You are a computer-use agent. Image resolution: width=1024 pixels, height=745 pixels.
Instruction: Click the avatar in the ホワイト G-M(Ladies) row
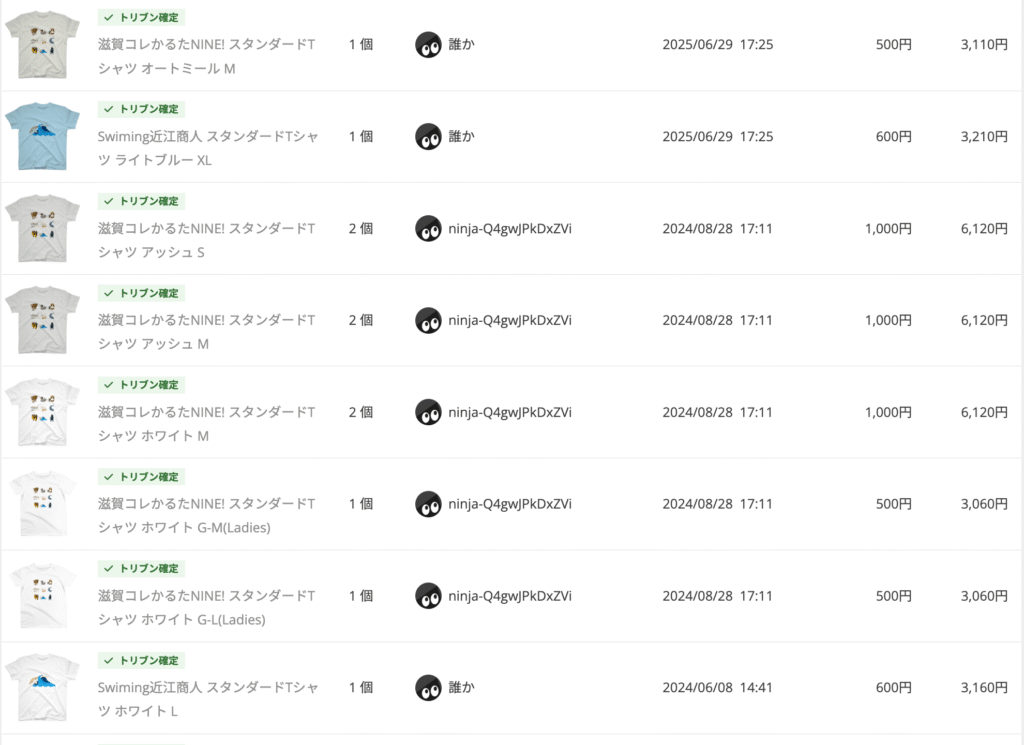coord(428,504)
